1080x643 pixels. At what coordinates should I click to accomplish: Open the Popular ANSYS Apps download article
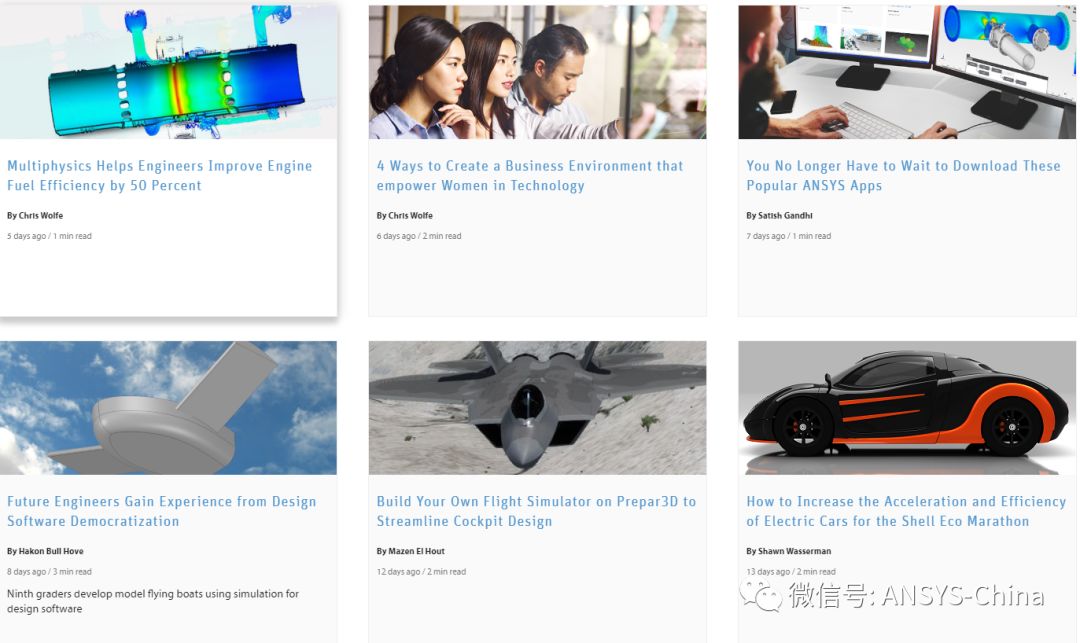[x=903, y=176]
